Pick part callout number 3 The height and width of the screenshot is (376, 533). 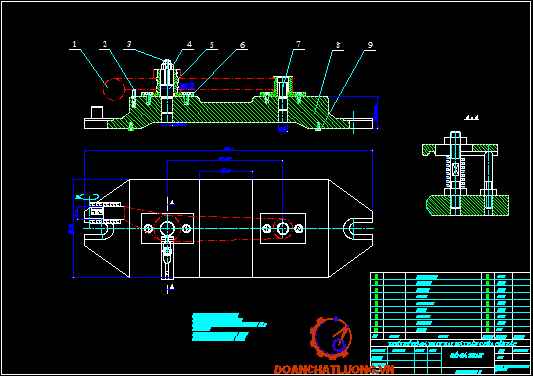[x=129, y=44]
